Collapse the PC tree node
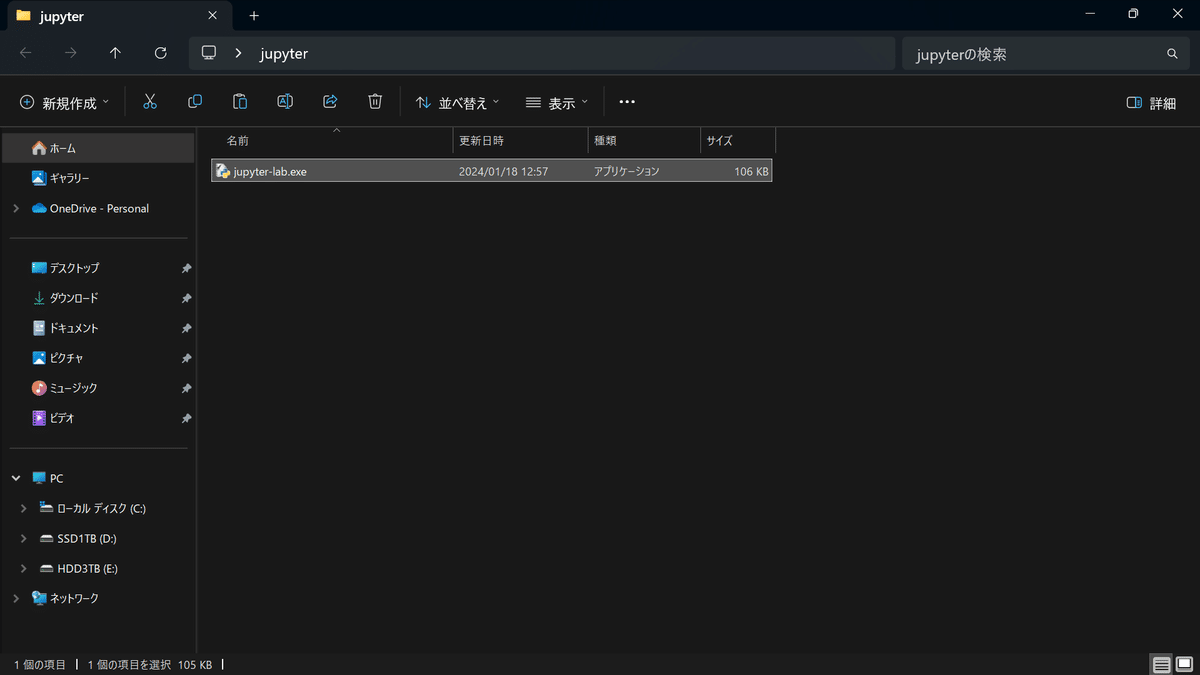Image resolution: width=1200 pixels, height=675 pixels. point(16,478)
